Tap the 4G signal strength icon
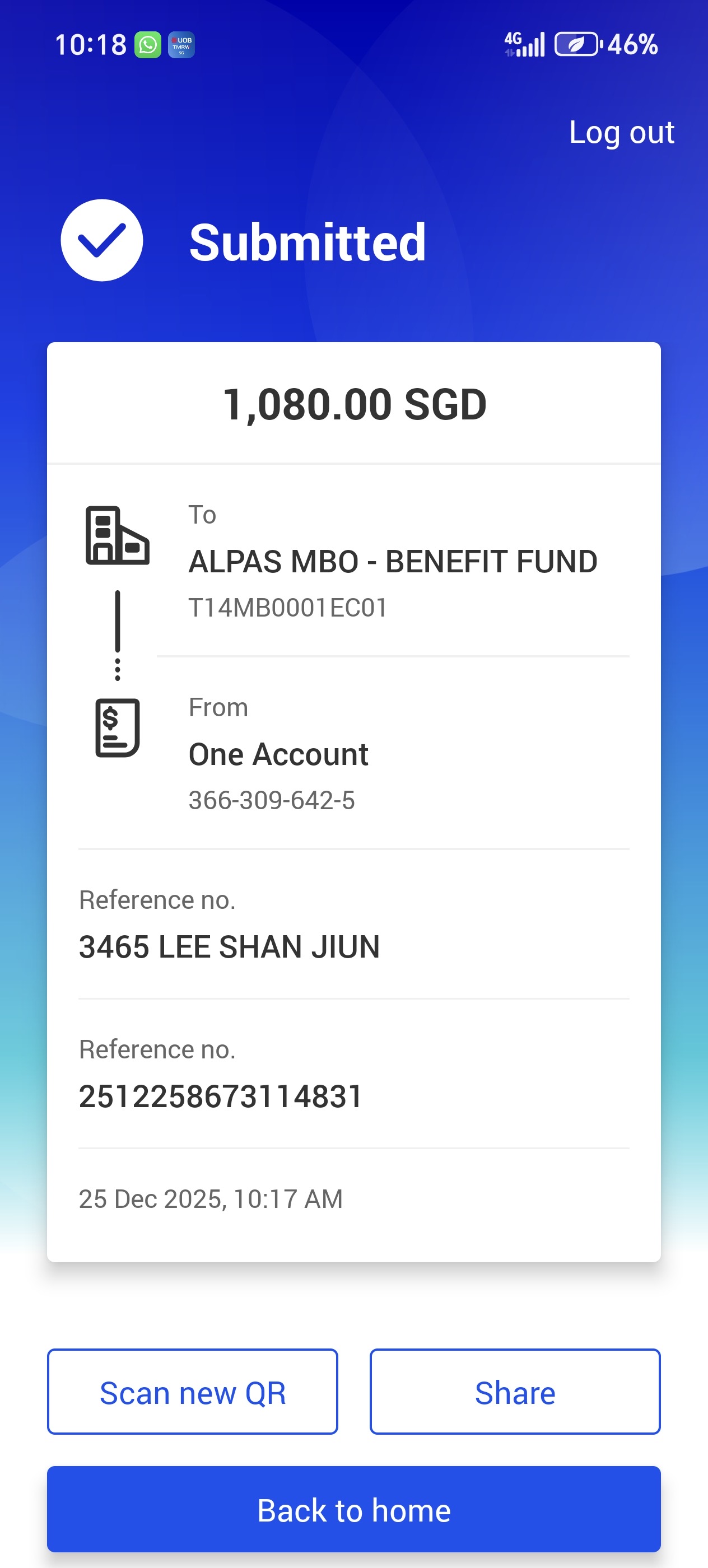The height and width of the screenshot is (1568, 708). (x=524, y=44)
